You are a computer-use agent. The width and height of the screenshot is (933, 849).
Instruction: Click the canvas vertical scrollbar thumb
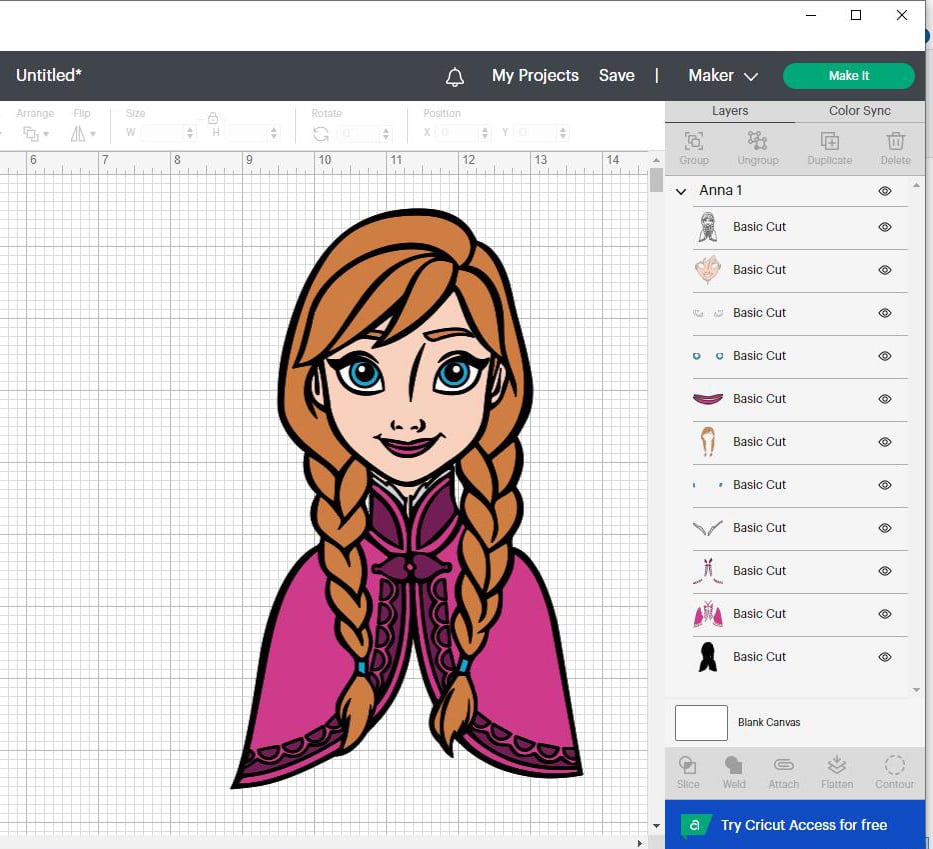[656, 180]
